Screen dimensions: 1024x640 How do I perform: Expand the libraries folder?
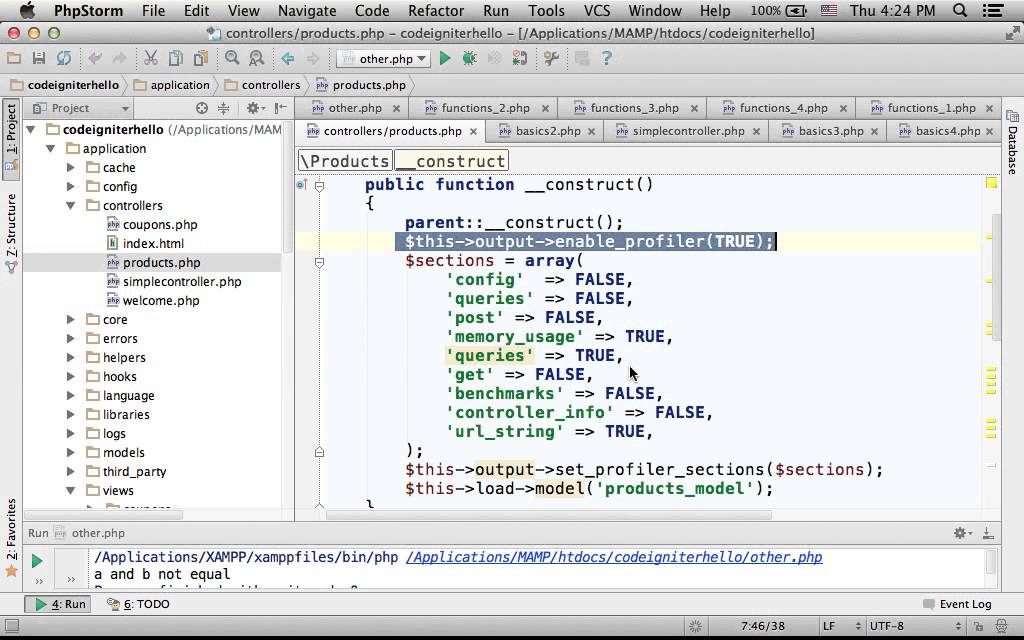(x=71, y=415)
